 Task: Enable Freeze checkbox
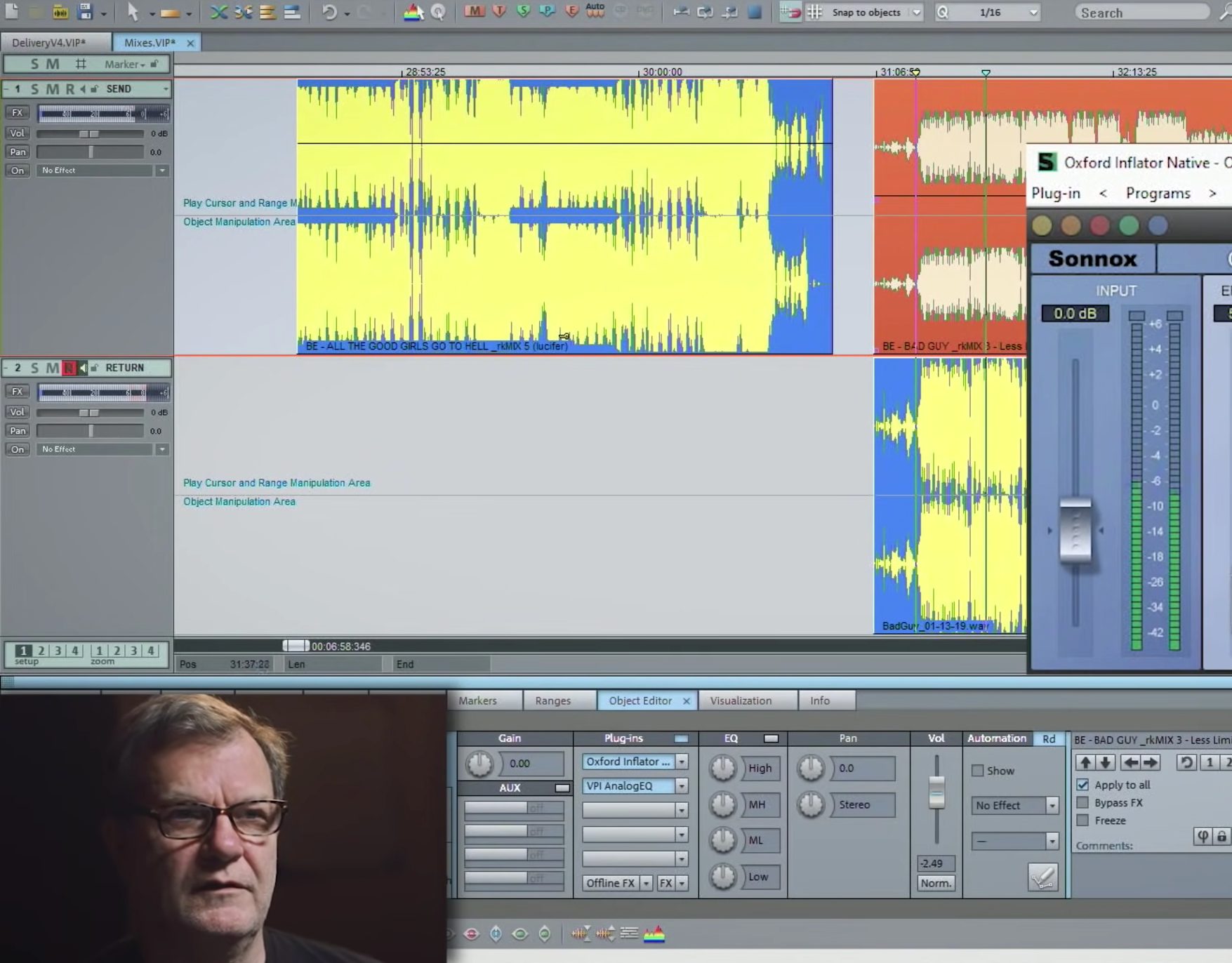[x=1082, y=820]
